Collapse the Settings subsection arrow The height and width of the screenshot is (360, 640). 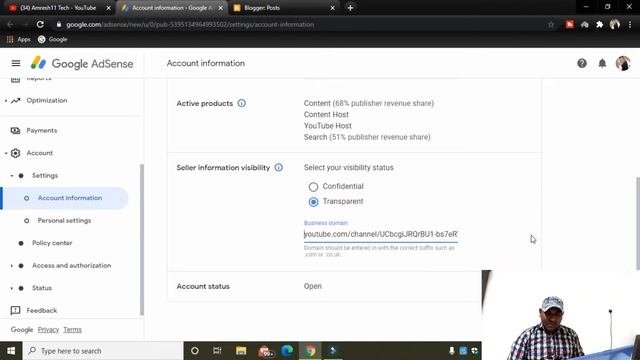[11, 176]
